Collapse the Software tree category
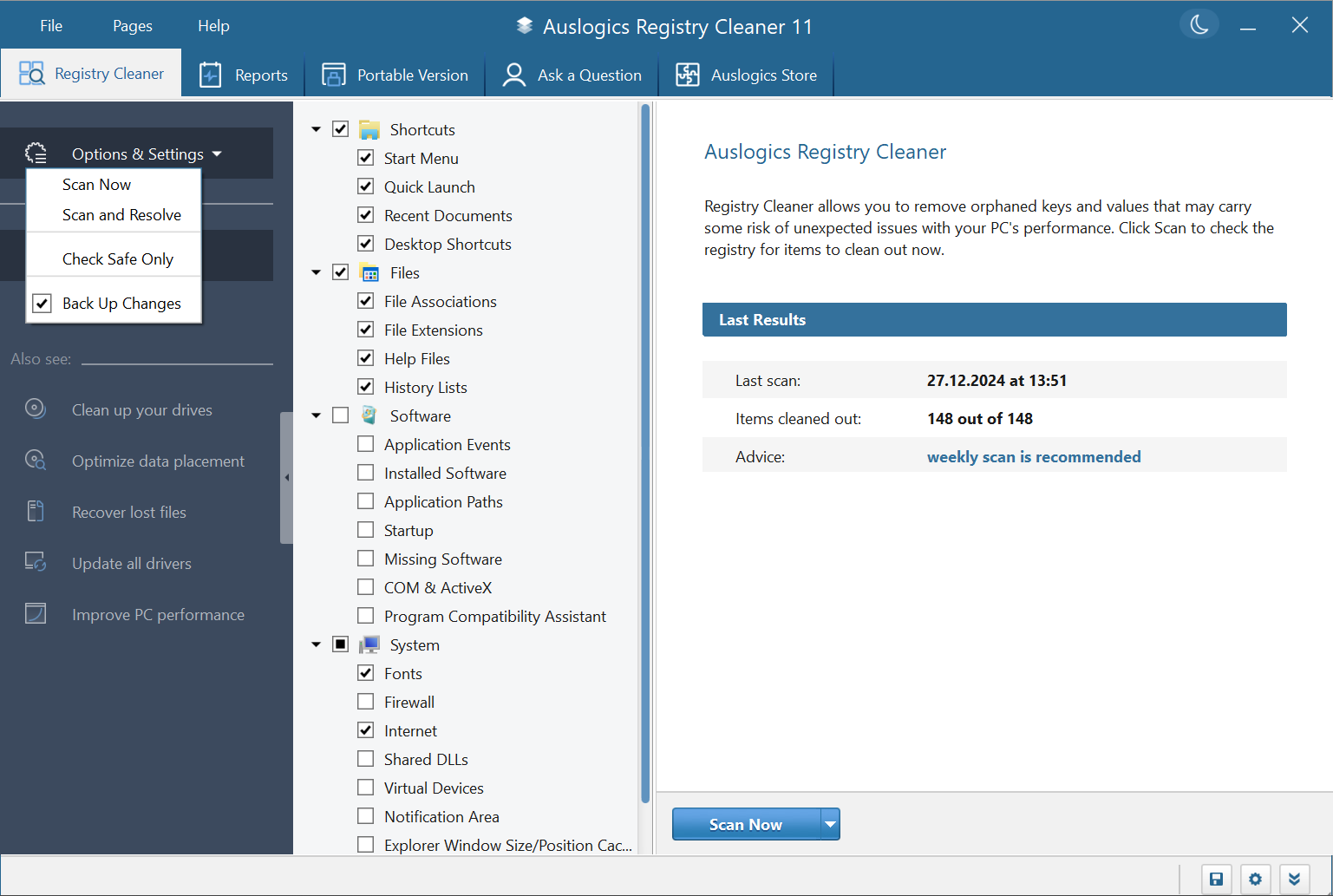This screenshot has width=1333, height=896. pos(317,415)
